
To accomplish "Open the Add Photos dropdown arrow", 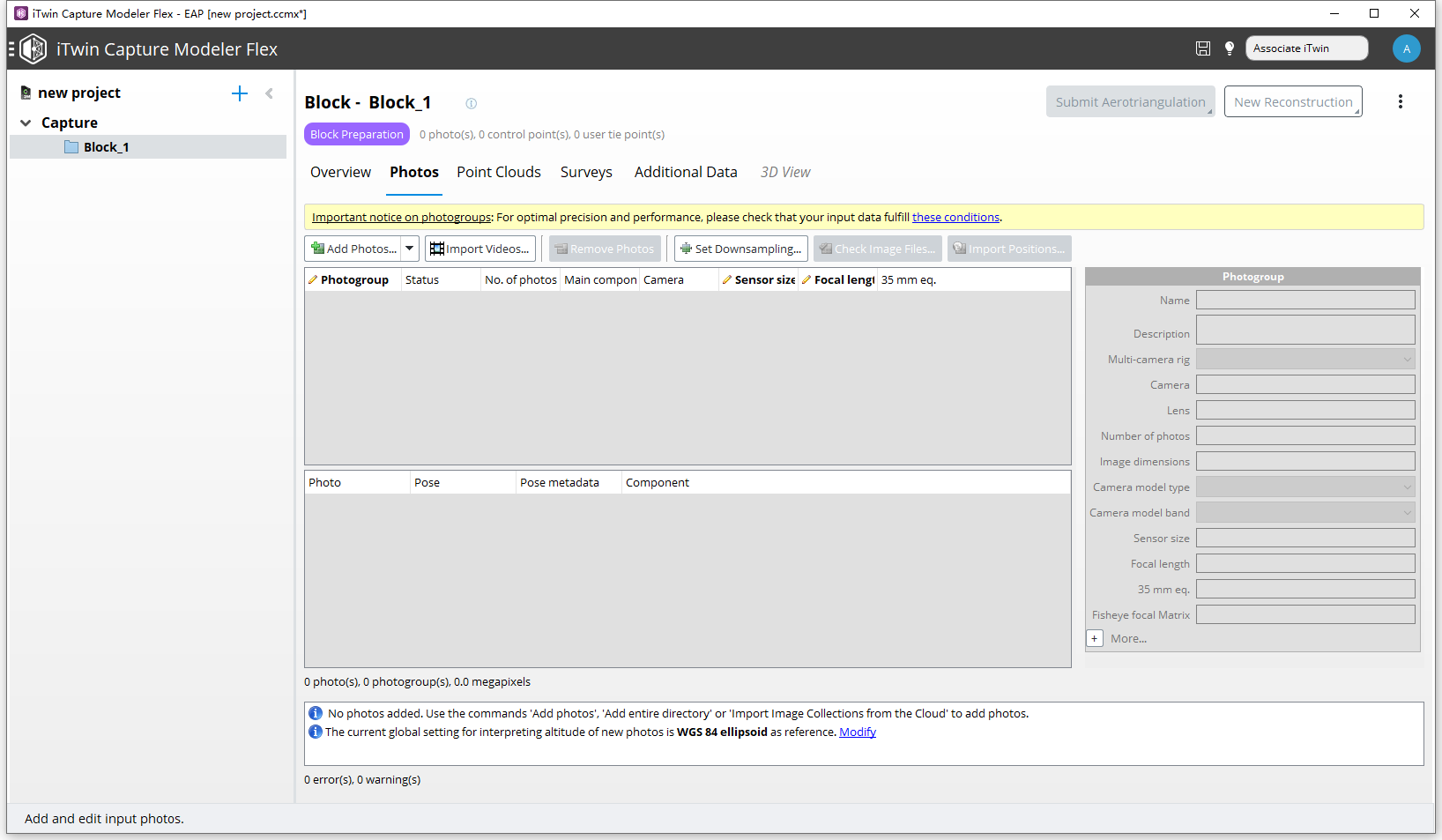I will point(410,249).
